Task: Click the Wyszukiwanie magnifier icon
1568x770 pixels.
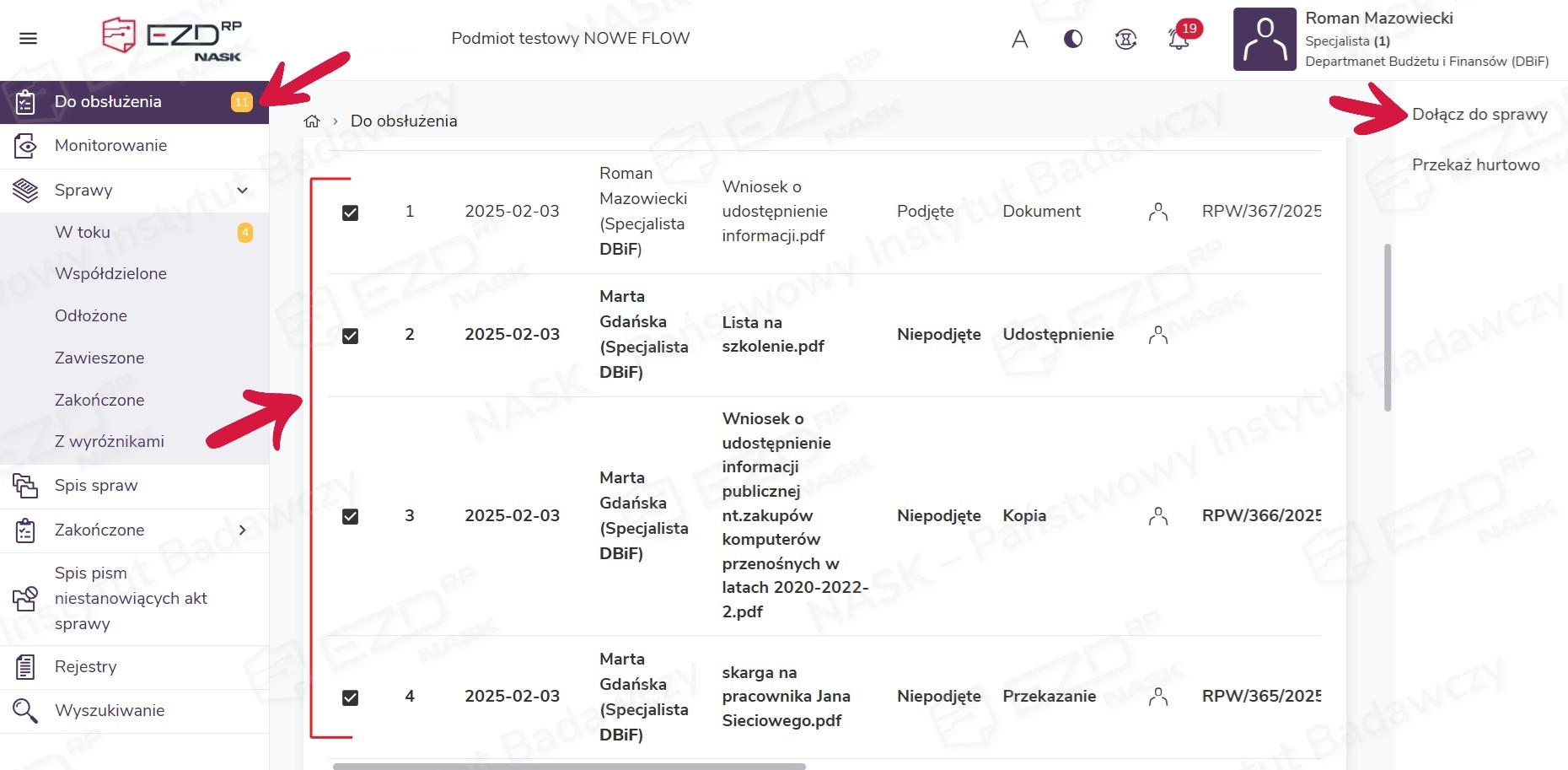Action: click(x=25, y=711)
